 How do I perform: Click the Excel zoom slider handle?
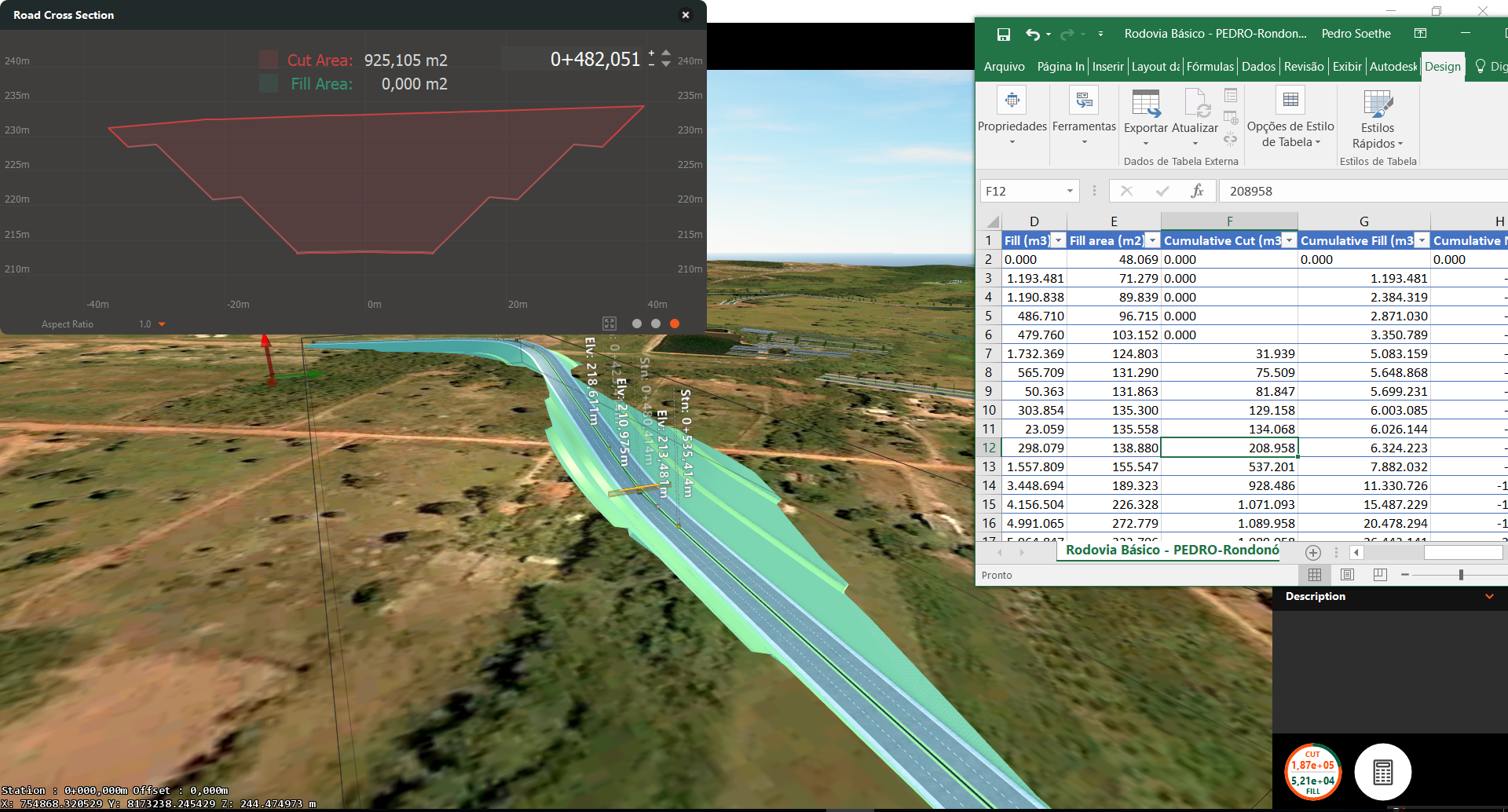[1461, 575]
